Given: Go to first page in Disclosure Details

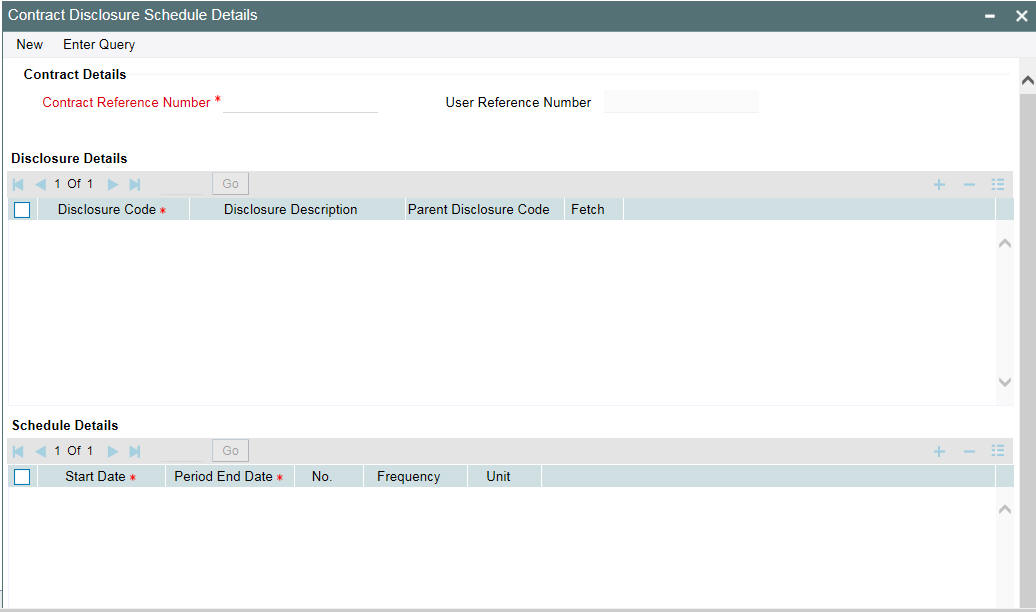Looking at the screenshot, I should [x=18, y=184].
